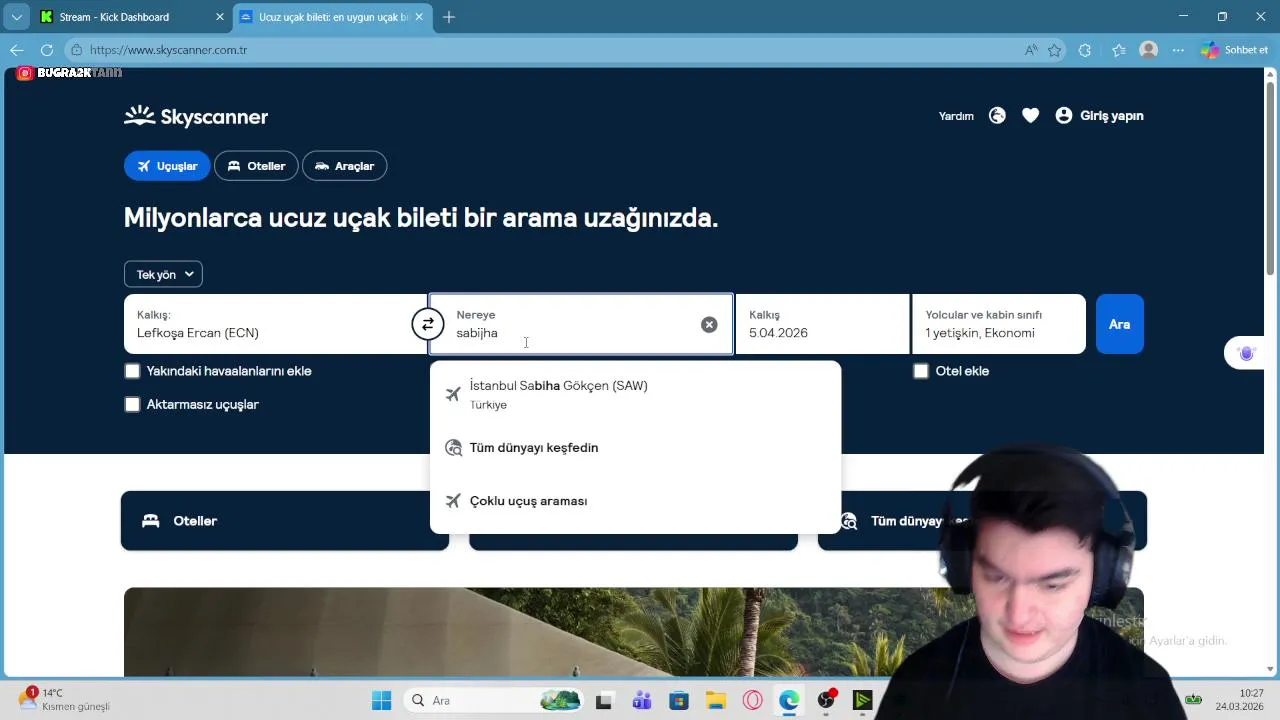The width and height of the screenshot is (1280, 720).
Task: Go back to the previous page
Action: tap(17, 50)
